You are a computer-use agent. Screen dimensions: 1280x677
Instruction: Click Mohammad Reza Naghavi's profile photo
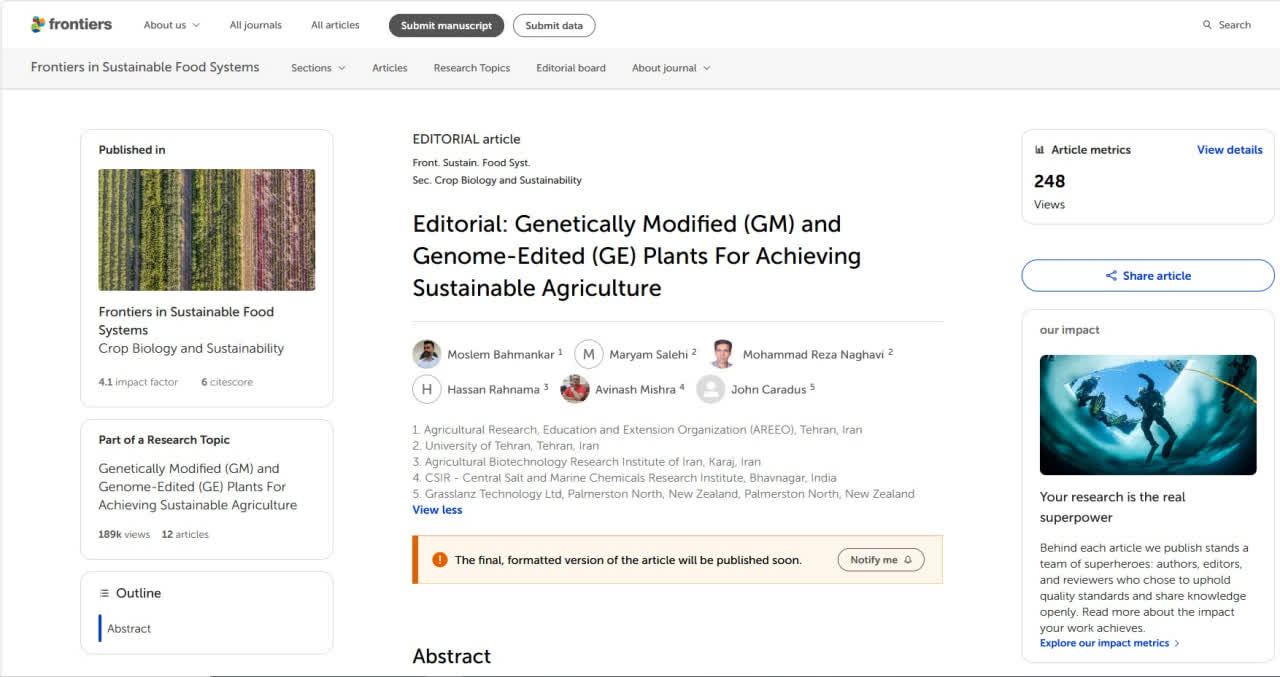click(722, 354)
